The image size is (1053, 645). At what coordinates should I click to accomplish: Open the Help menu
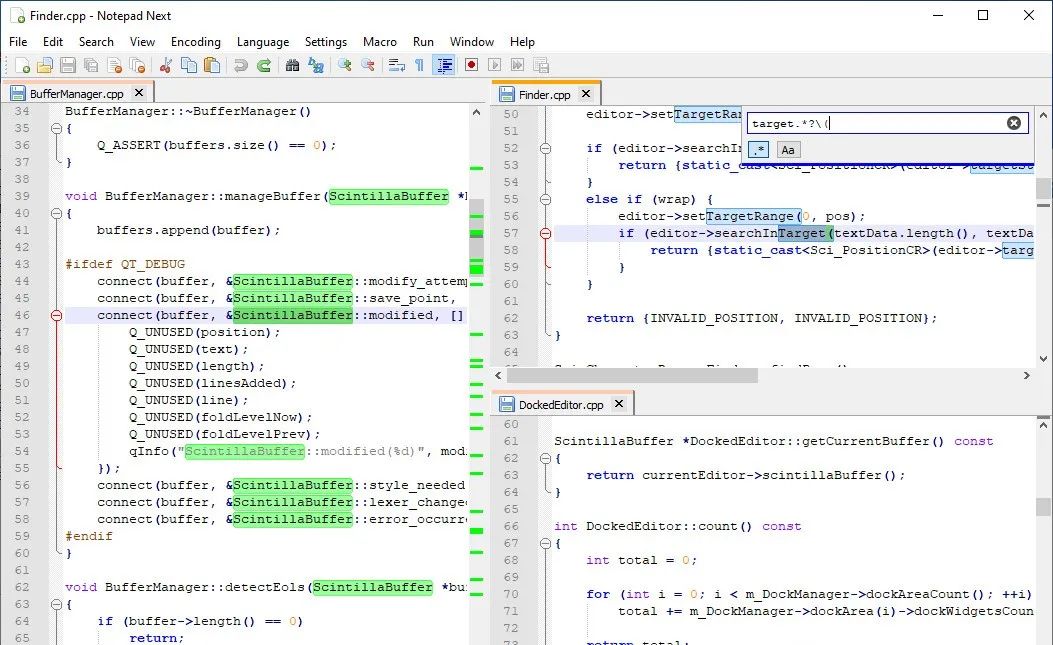(x=522, y=42)
